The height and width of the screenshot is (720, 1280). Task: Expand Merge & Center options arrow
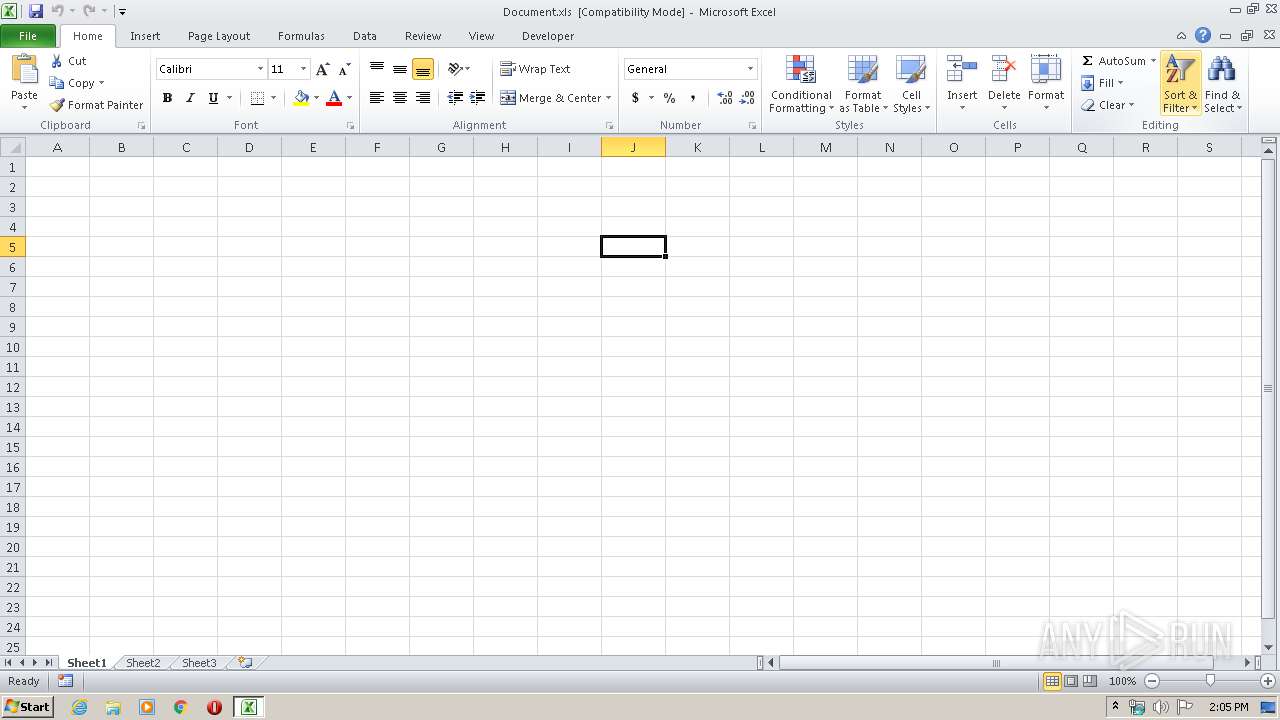(608, 98)
